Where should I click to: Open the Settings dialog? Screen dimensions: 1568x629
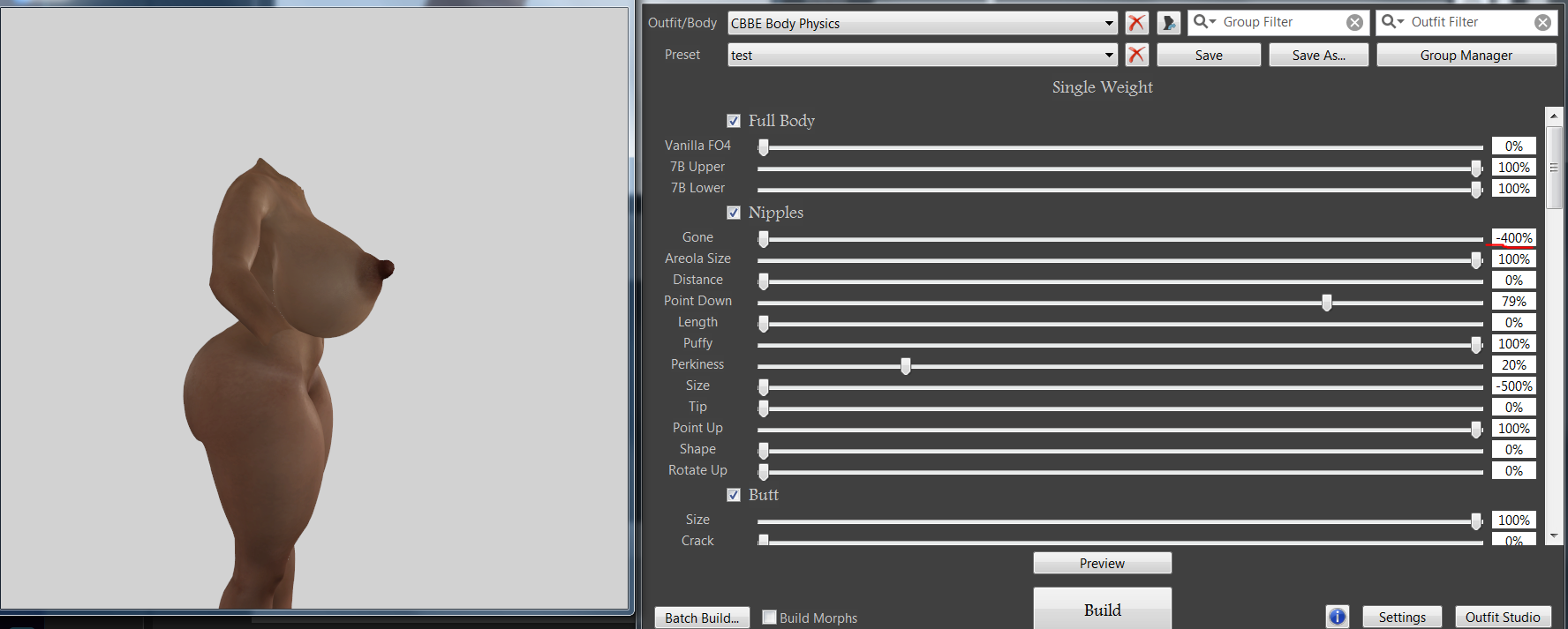click(1402, 617)
